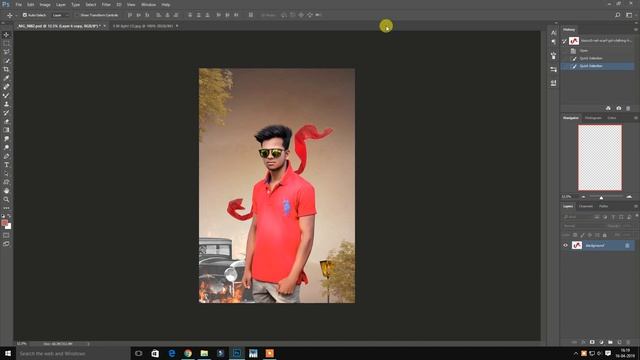
Task: Open Auto-Select Layer dropdown
Action: click(60, 15)
